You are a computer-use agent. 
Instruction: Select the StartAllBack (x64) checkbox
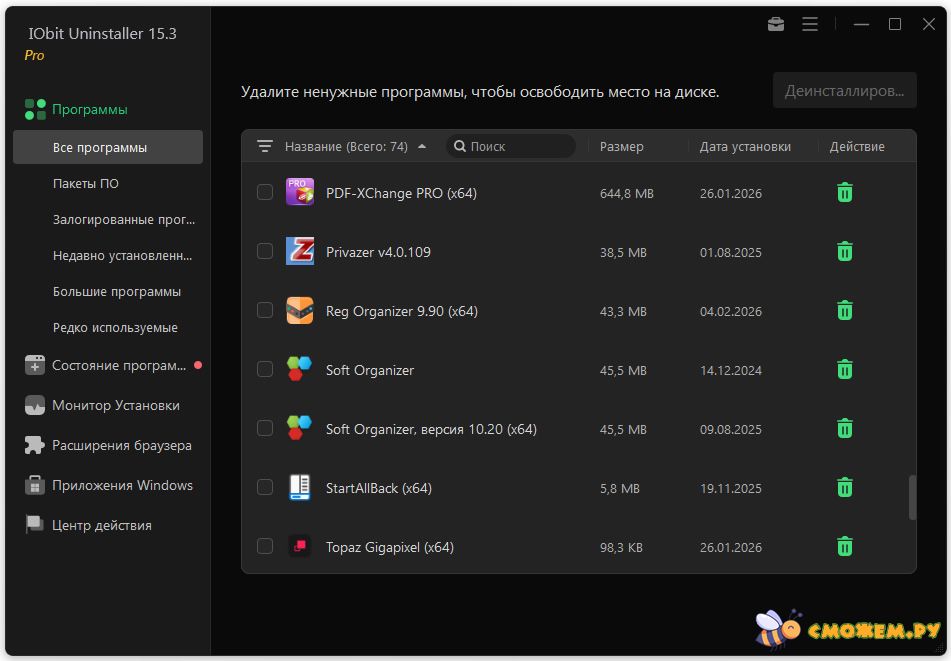(x=265, y=488)
